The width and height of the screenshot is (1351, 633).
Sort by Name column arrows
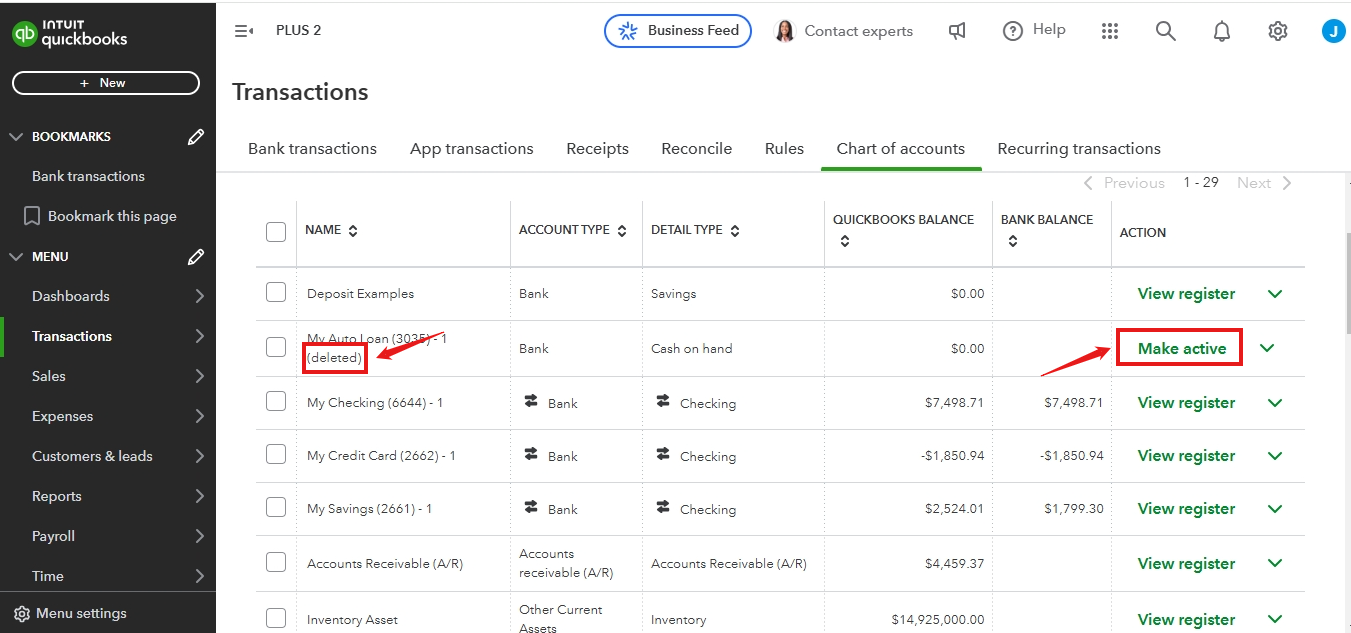tap(353, 231)
